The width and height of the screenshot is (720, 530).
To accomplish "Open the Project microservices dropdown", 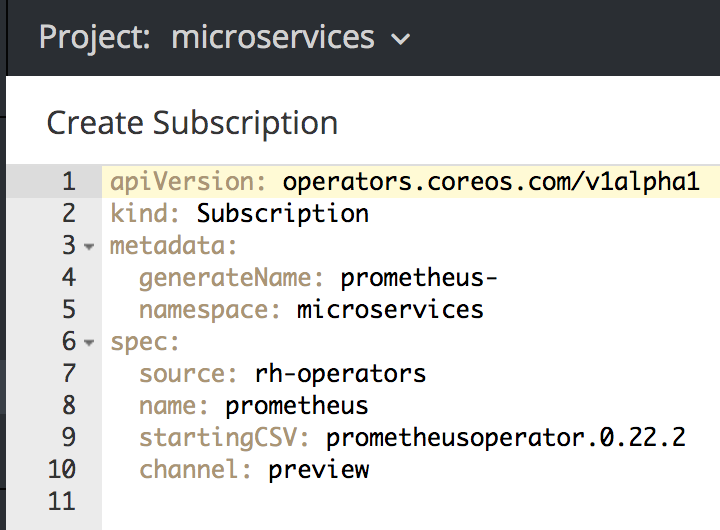I will (x=224, y=38).
